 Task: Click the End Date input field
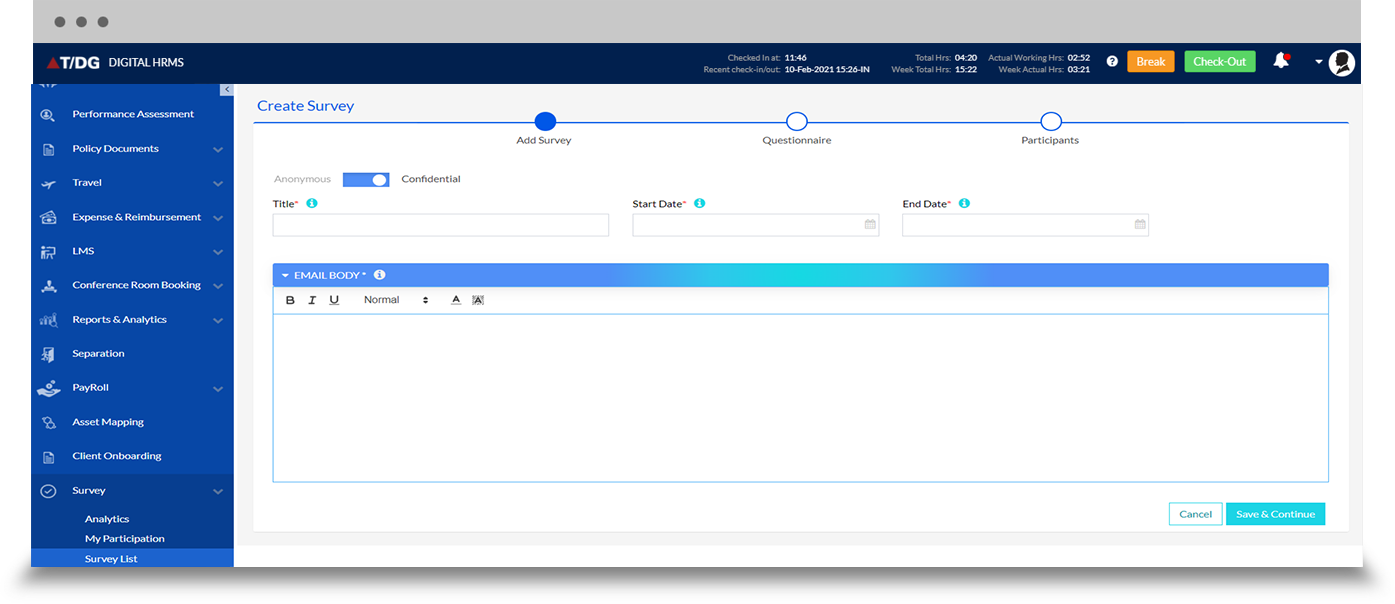point(1026,225)
